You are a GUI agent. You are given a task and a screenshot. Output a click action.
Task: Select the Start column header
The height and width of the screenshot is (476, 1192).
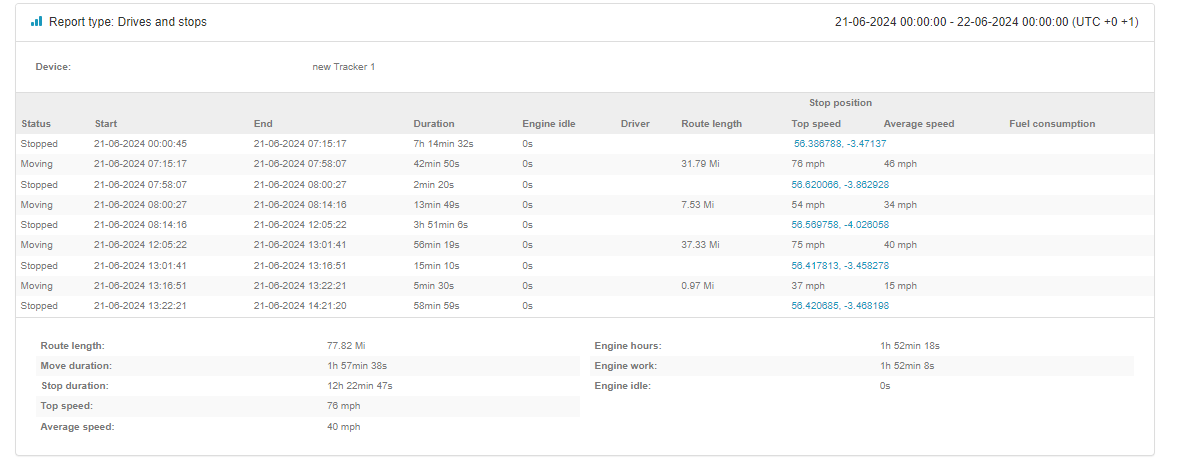[x=106, y=124]
